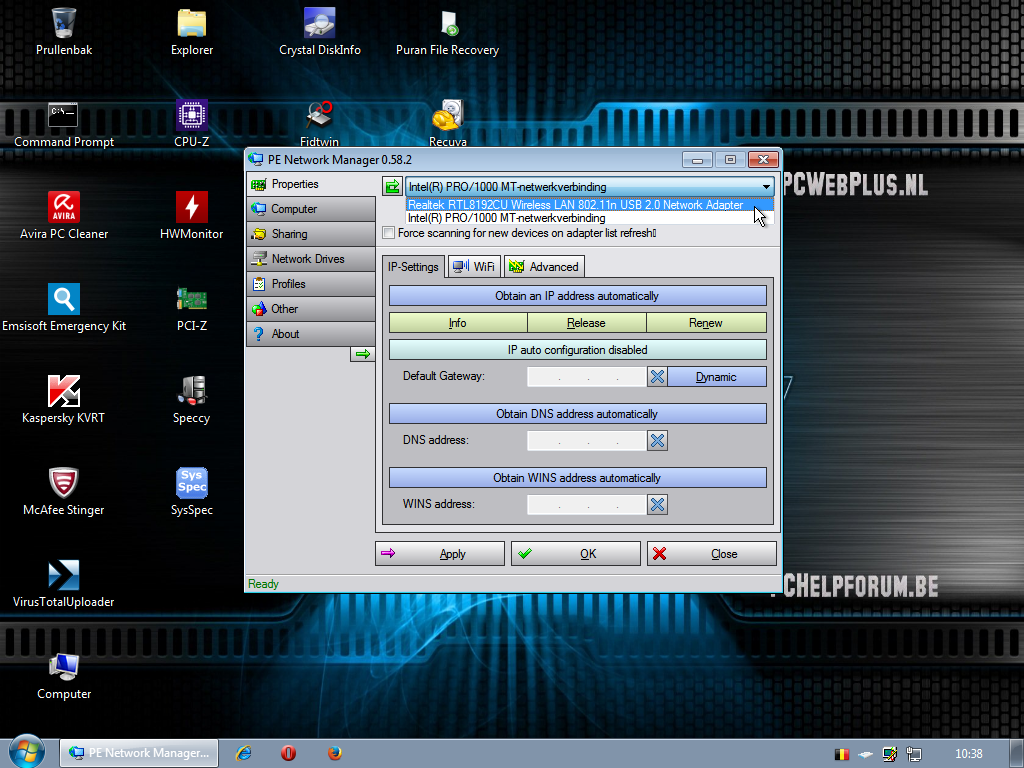The height and width of the screenshot is (768, 1024).
Task: Switch to the IP-Settings tab
Action: point(413,267)
